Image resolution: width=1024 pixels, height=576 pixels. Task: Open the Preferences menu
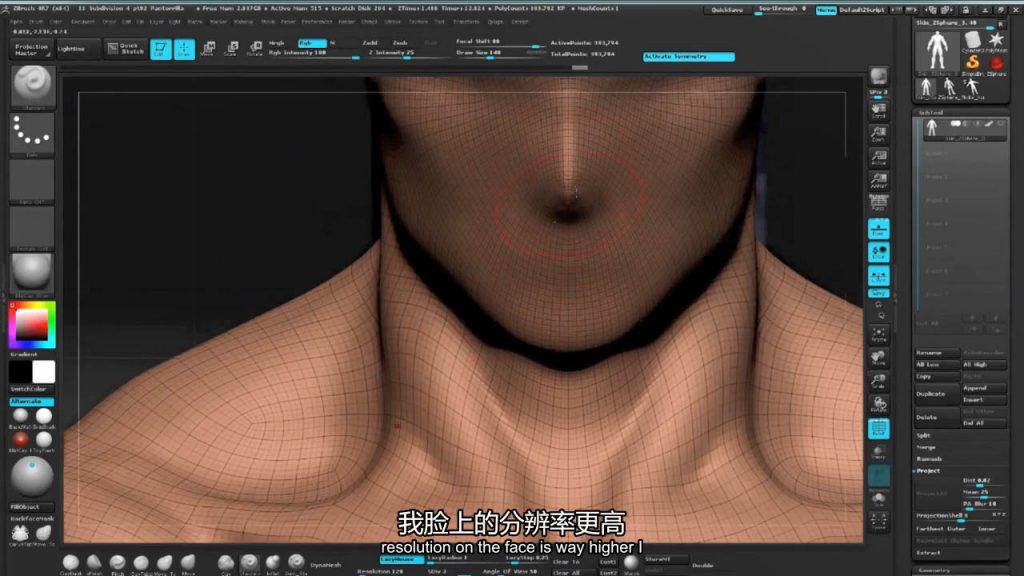pos(317,22)
